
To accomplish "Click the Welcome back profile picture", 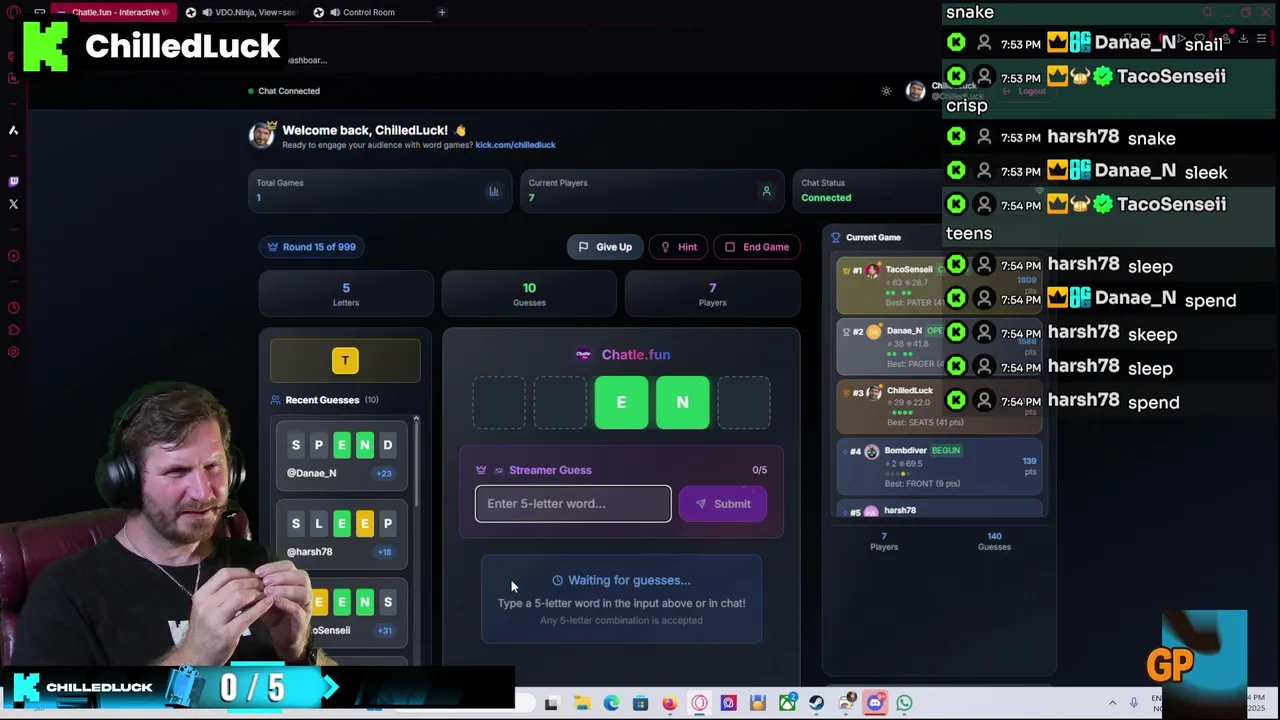I will pyautogui.click(x=262, y=135).
